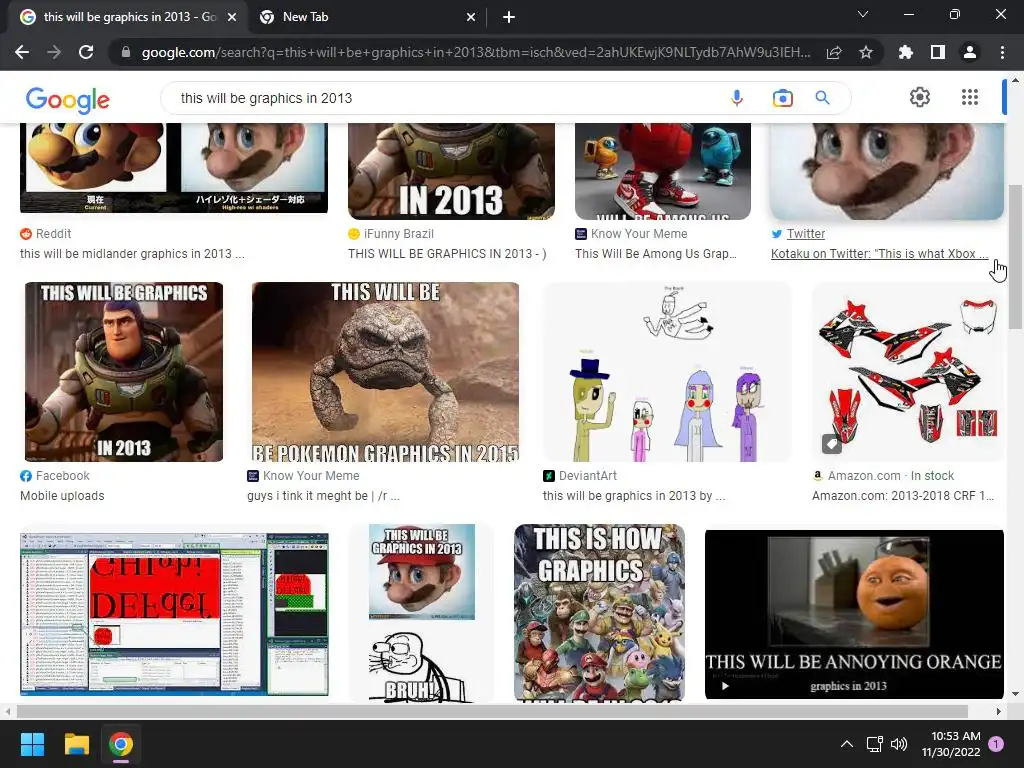The image size is (1024, 768).
Task: Open the 'This is how graphics' Smash meme
Action: (599, 613)
